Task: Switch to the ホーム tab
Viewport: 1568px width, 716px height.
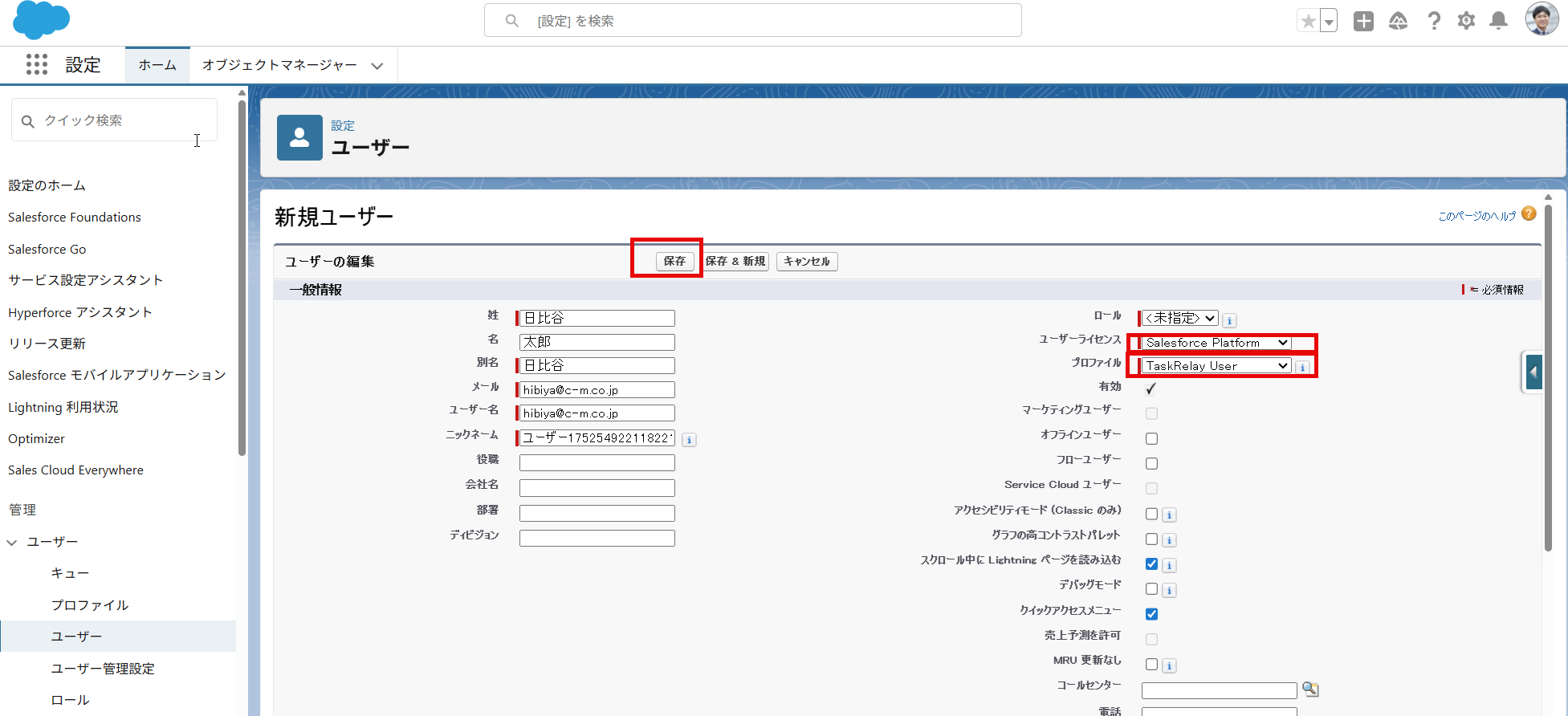Action: [157, 65]
